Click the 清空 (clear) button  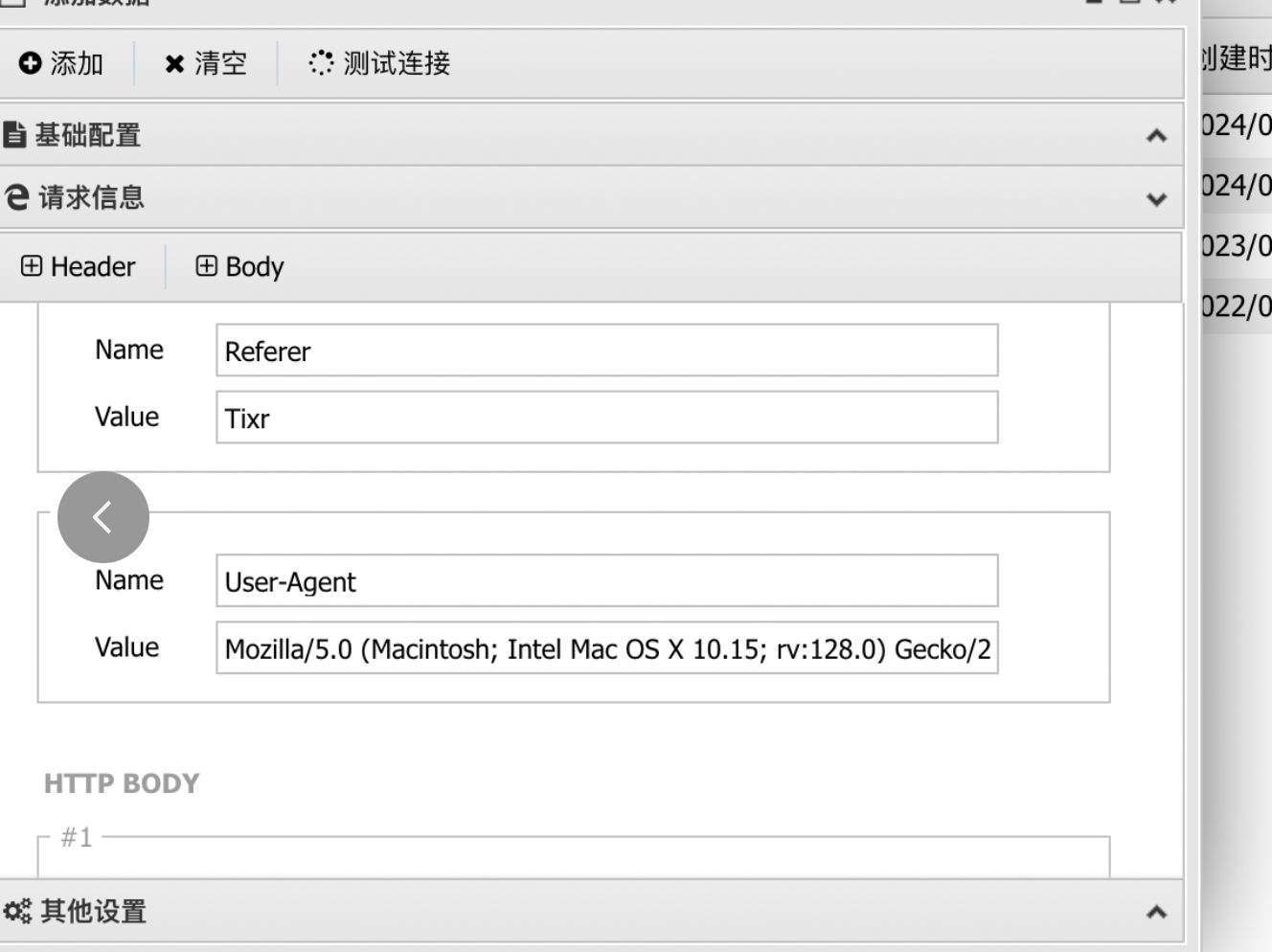[x=206, y=63]
